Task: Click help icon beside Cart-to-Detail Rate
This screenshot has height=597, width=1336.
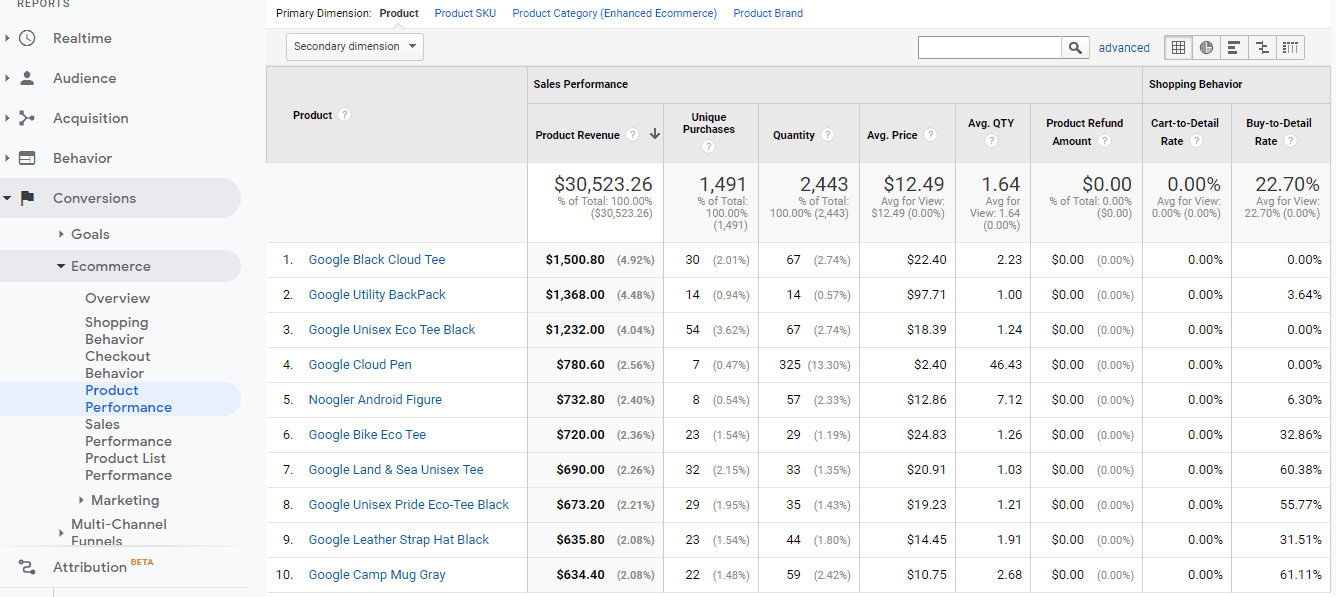Action: pyautogui.click(x=1197, y=141)
